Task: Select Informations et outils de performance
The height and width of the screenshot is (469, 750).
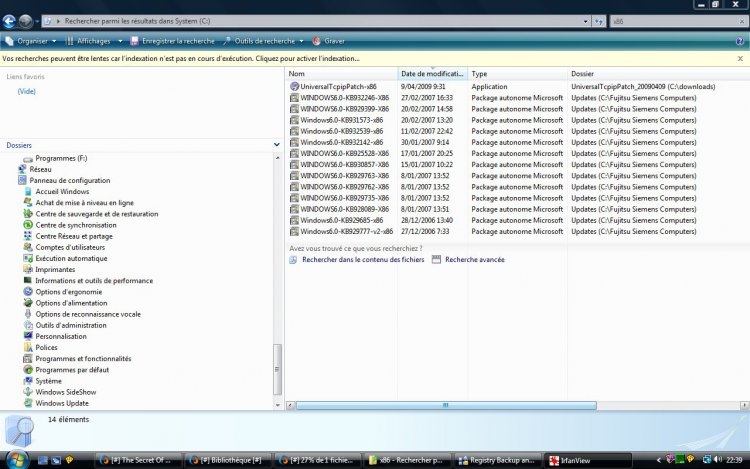Action: (94, 281)
